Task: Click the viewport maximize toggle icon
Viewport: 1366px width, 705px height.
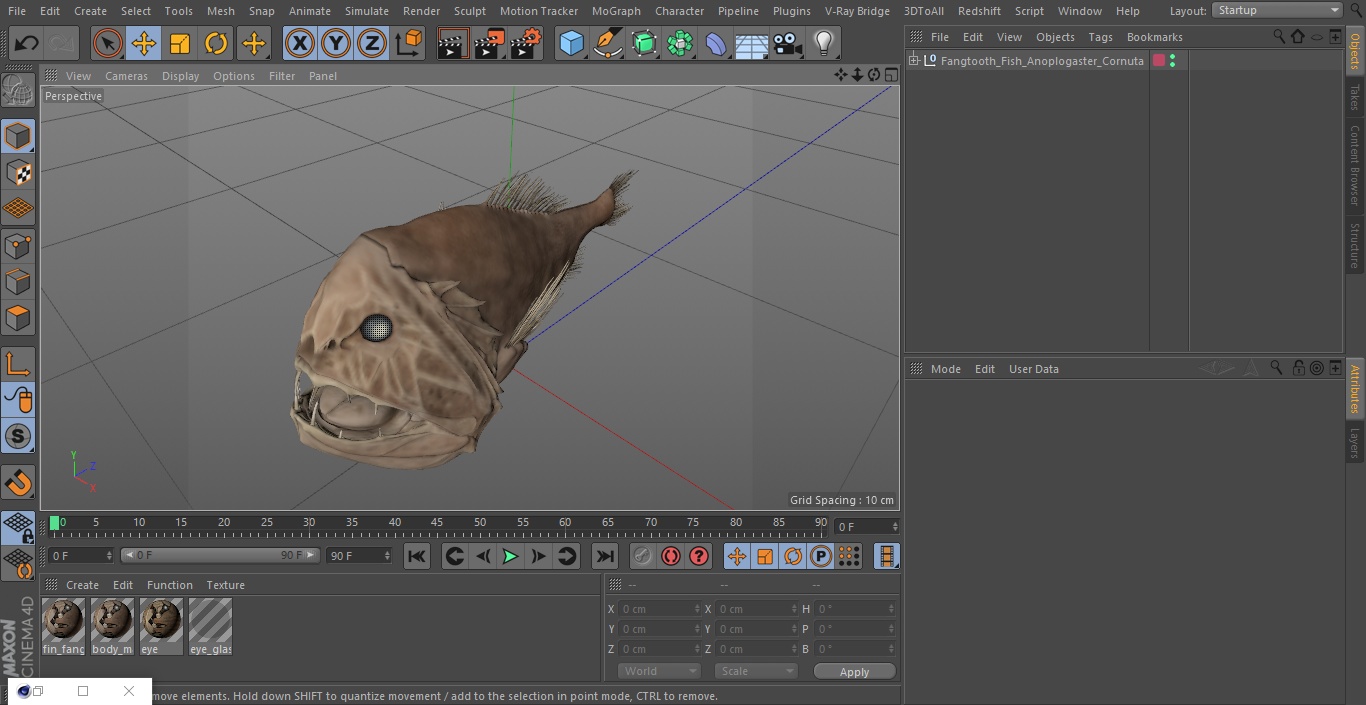Action: click(x=890, y=75)
